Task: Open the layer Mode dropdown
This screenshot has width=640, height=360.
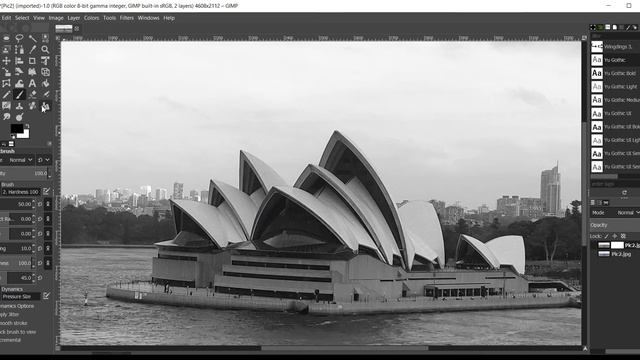Action: 626,213
